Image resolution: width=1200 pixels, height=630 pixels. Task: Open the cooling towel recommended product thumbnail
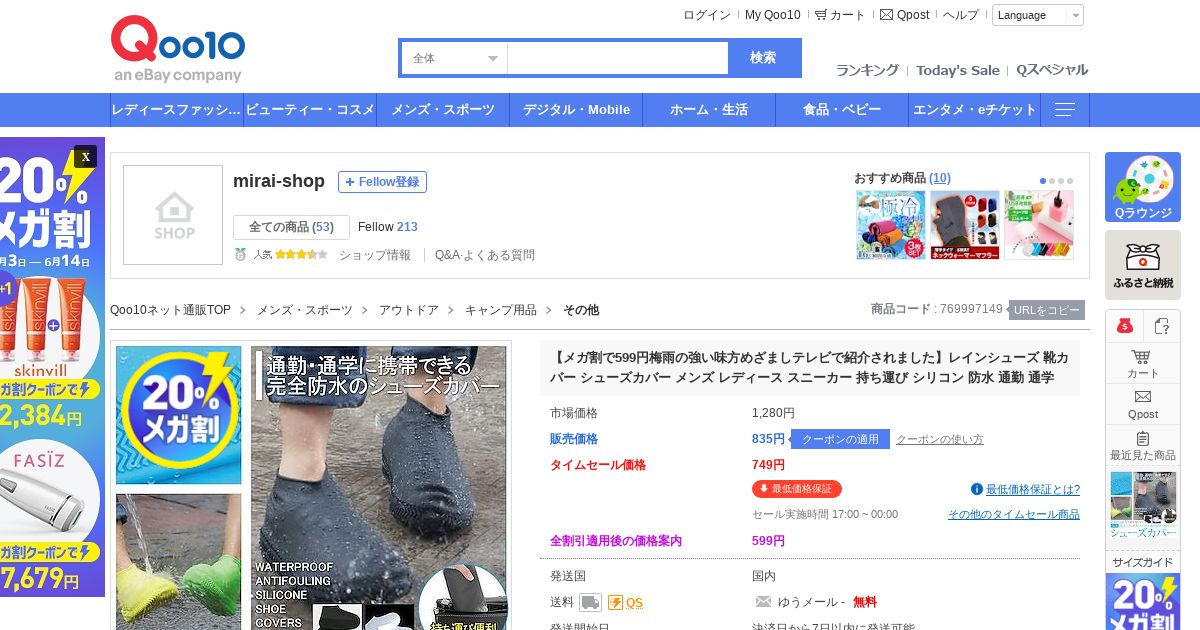pyautogui.click(x=891, y=225)
